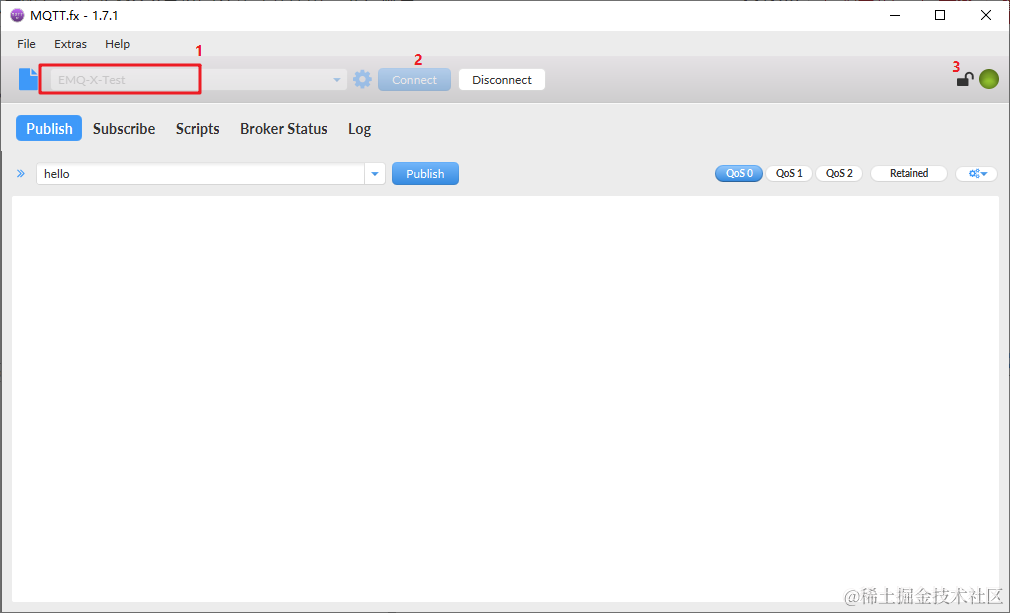Screen dimensions: 1010x613
Task: Click the hello topic input field
Action: pos(200,174)
